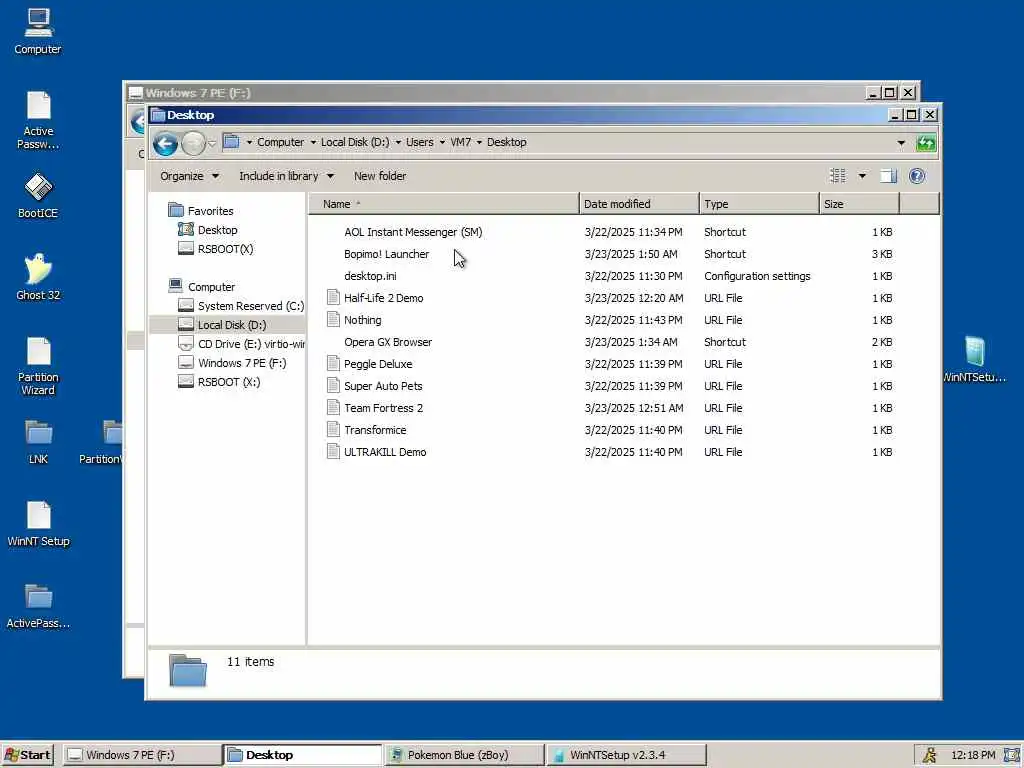The width and height of the screenshot is (1024, 768).
Task: Expand dropdown arrow after VM7 in path
Action: click(479, 142)
